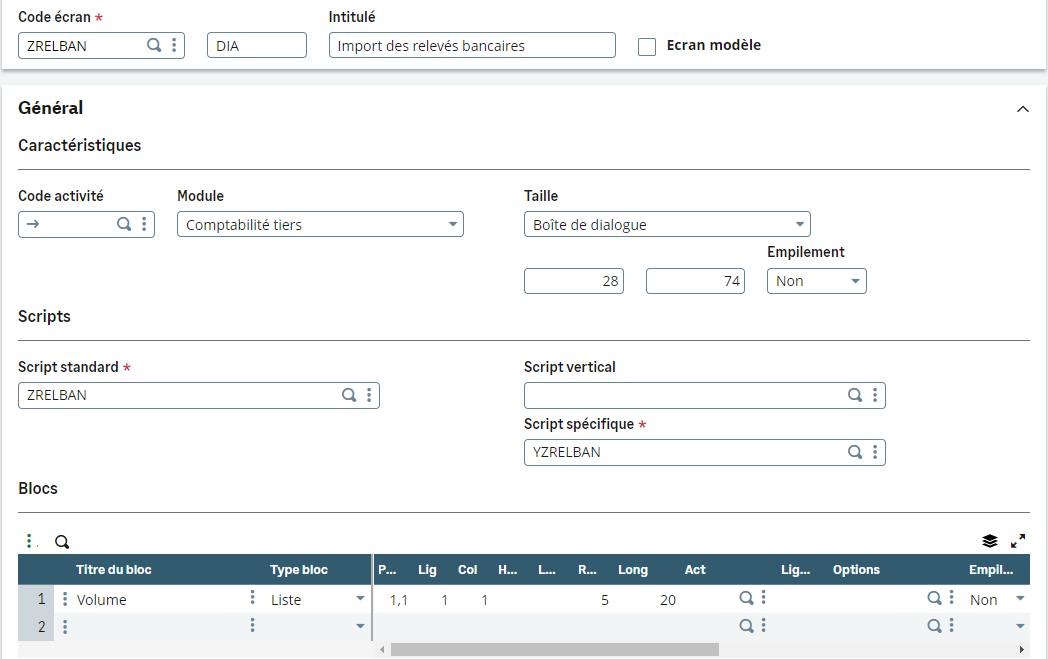Open Script standard field search icon
The height and width of the screenshot is (659, 1048).
tap(349, 395)
